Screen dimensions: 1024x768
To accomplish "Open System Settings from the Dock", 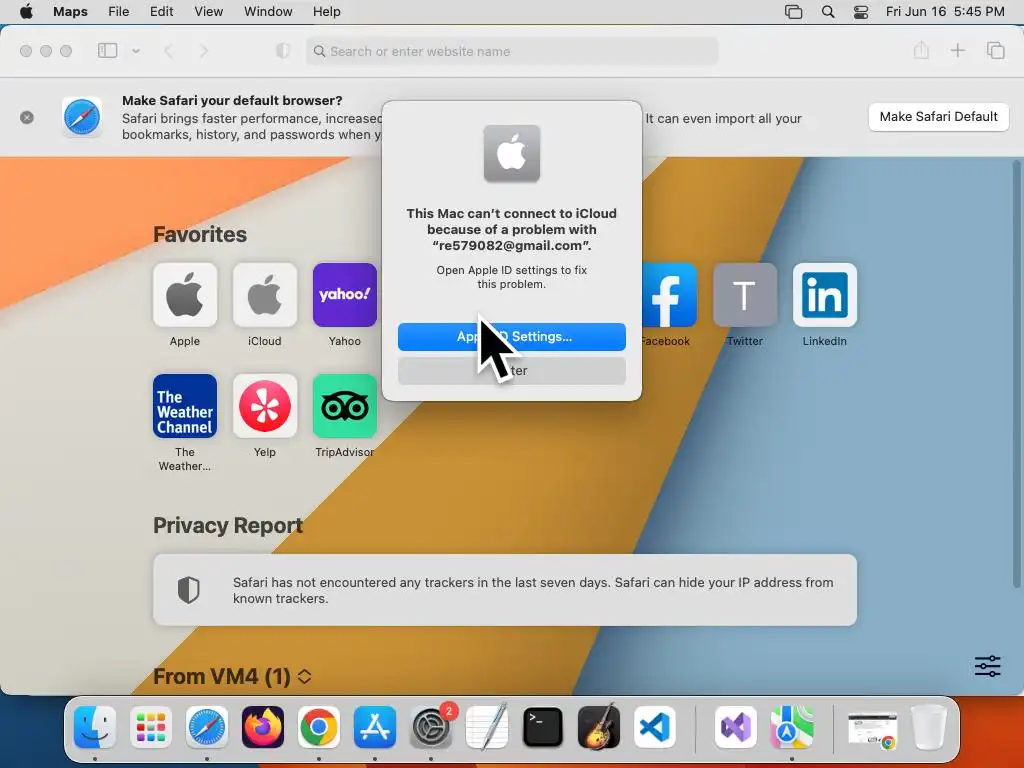I will [x=432, y=727].
